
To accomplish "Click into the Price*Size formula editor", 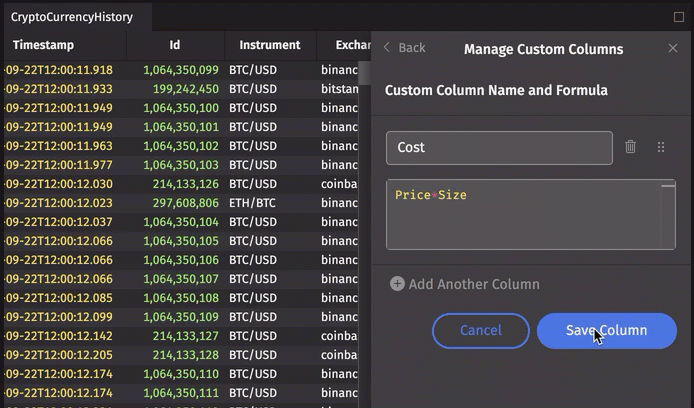I will tap(530, 214).
